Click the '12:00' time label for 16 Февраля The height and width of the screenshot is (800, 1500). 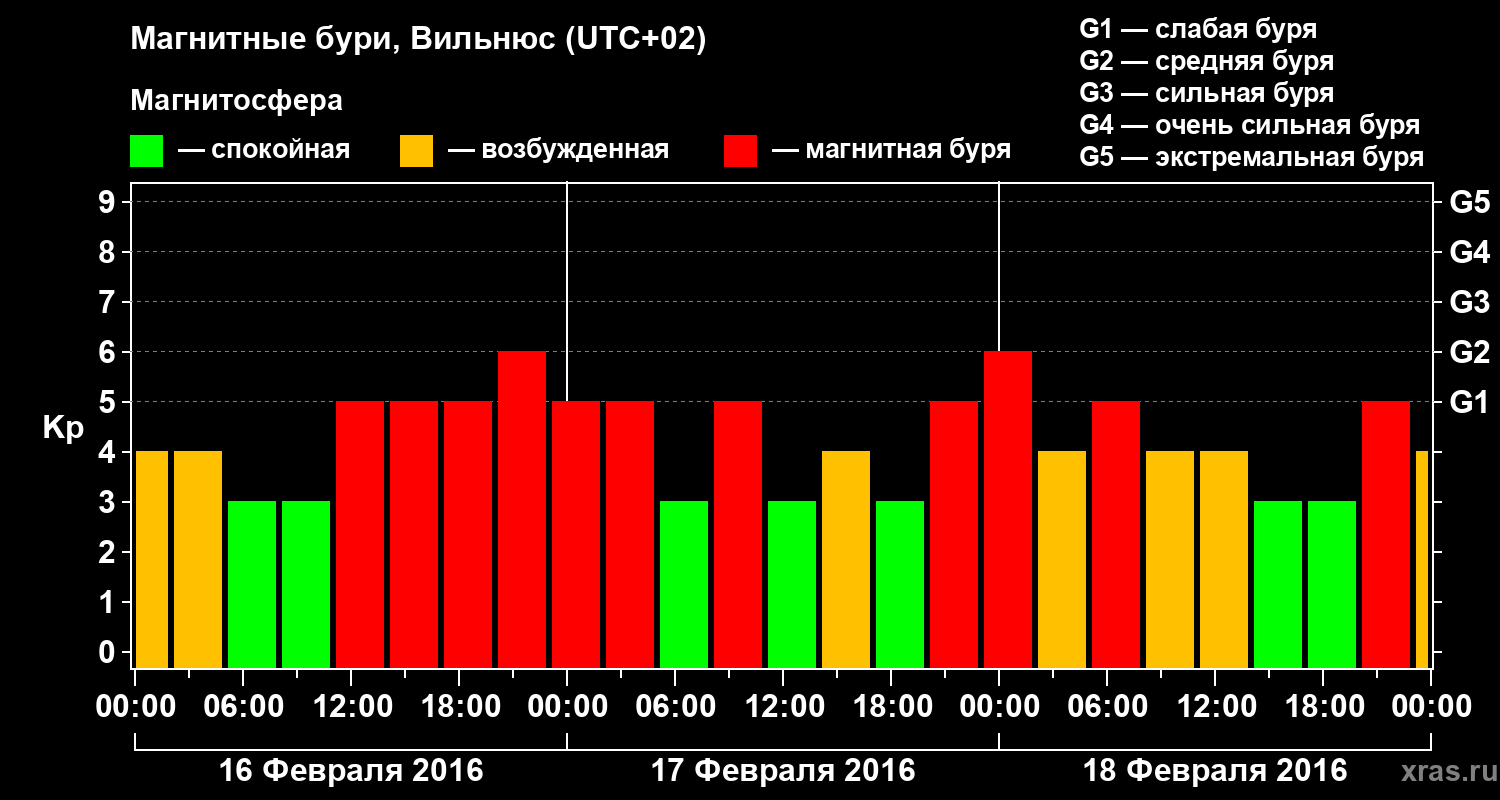click(x=351, y=706)
